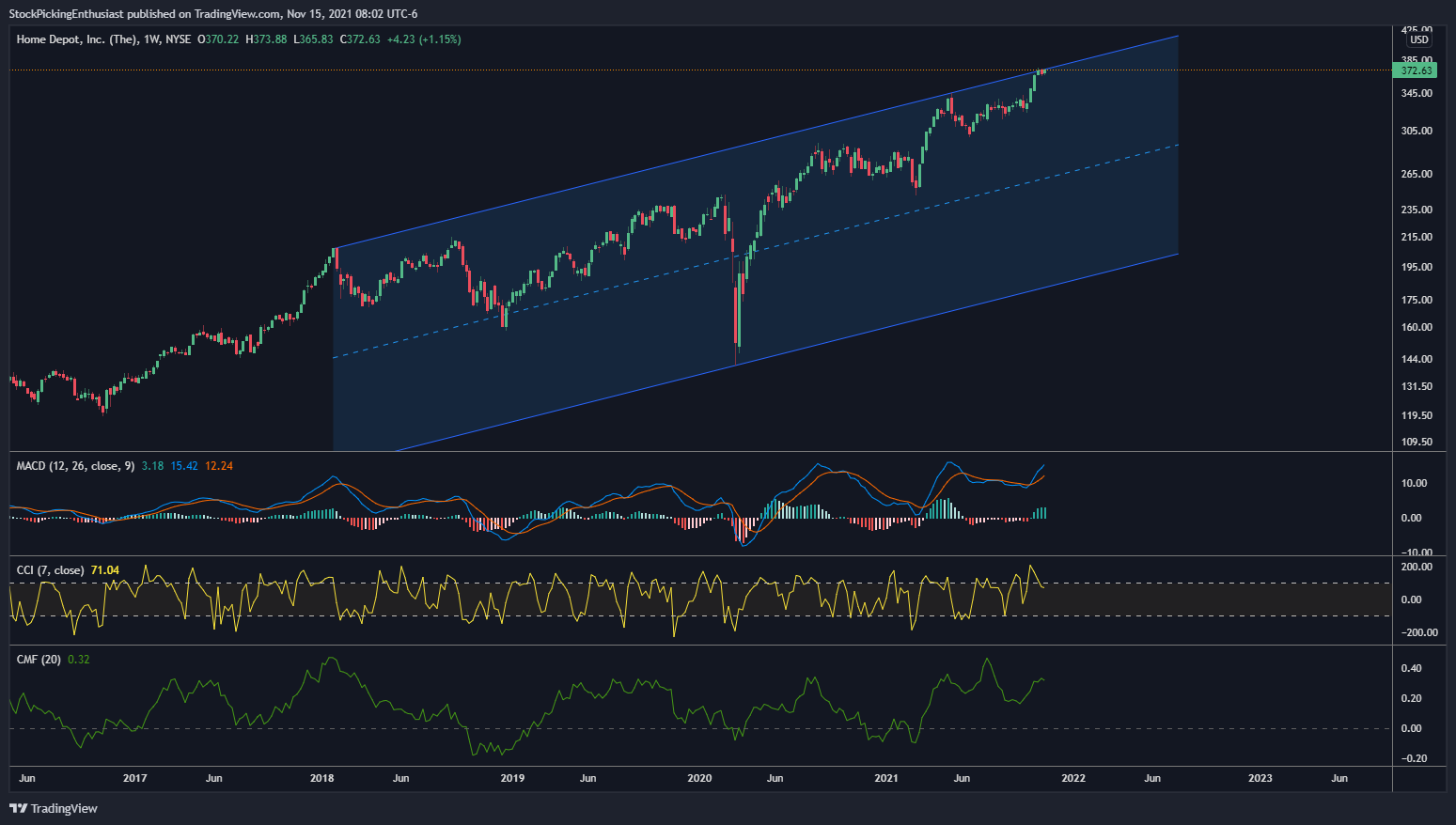Click the 144.00 price axis label

[1417, 360]
